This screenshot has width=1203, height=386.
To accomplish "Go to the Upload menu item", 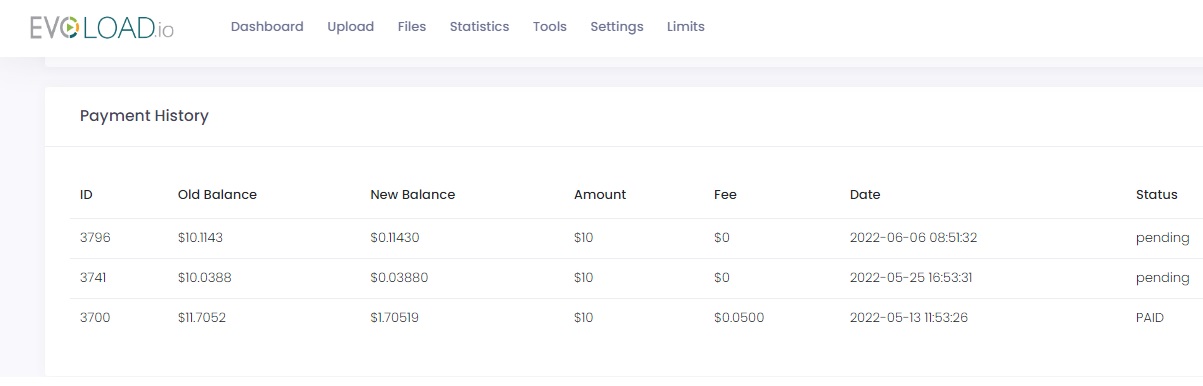I will [x=350, y=27].
